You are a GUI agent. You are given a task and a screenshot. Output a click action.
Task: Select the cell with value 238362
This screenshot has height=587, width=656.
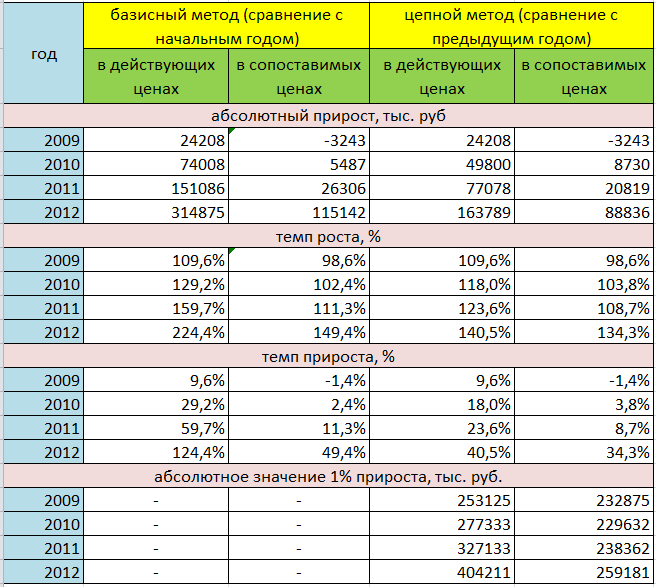[584, 548]
